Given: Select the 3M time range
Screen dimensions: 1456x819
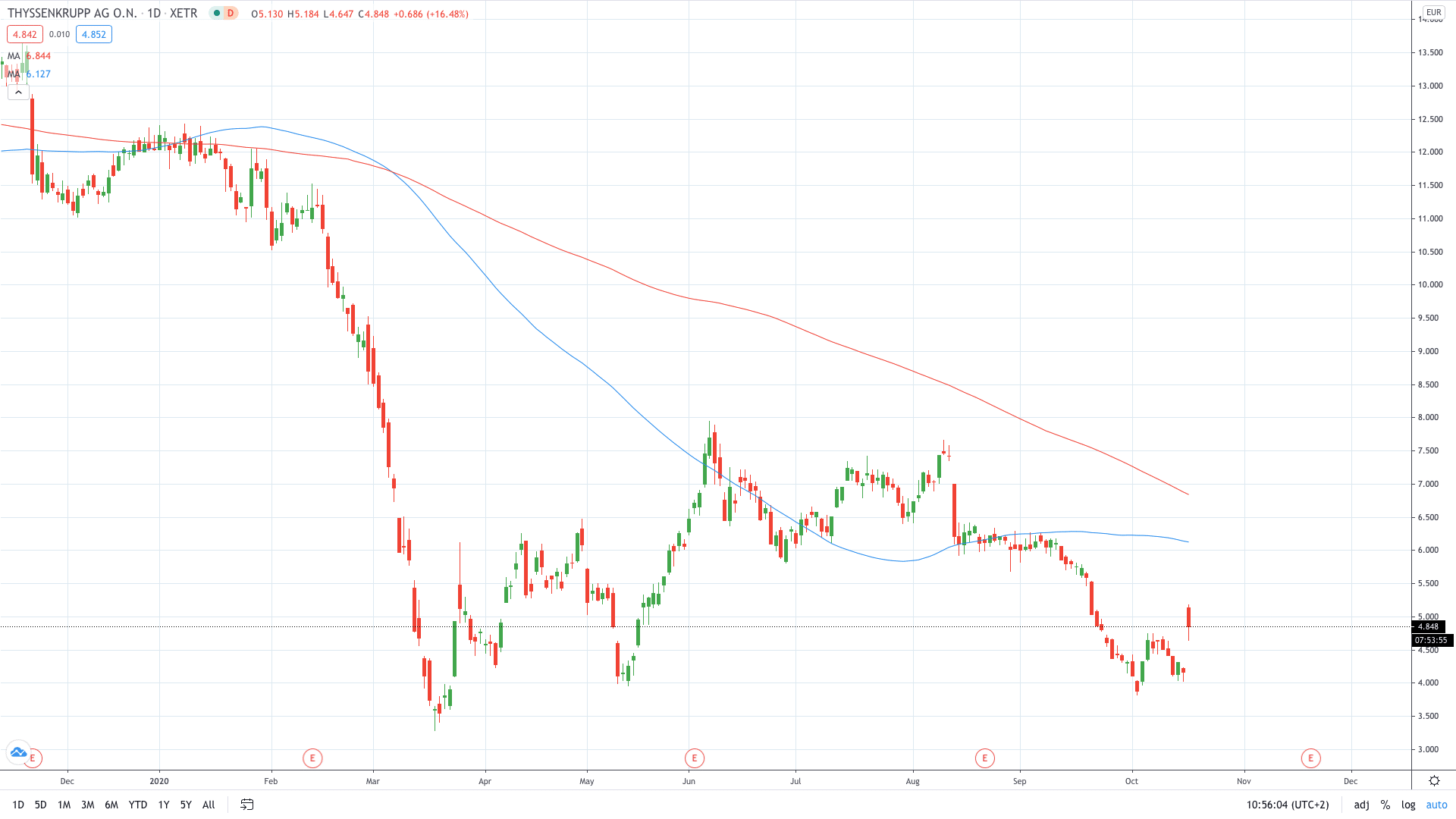Looking at the screenshot, I should [88, 805].
